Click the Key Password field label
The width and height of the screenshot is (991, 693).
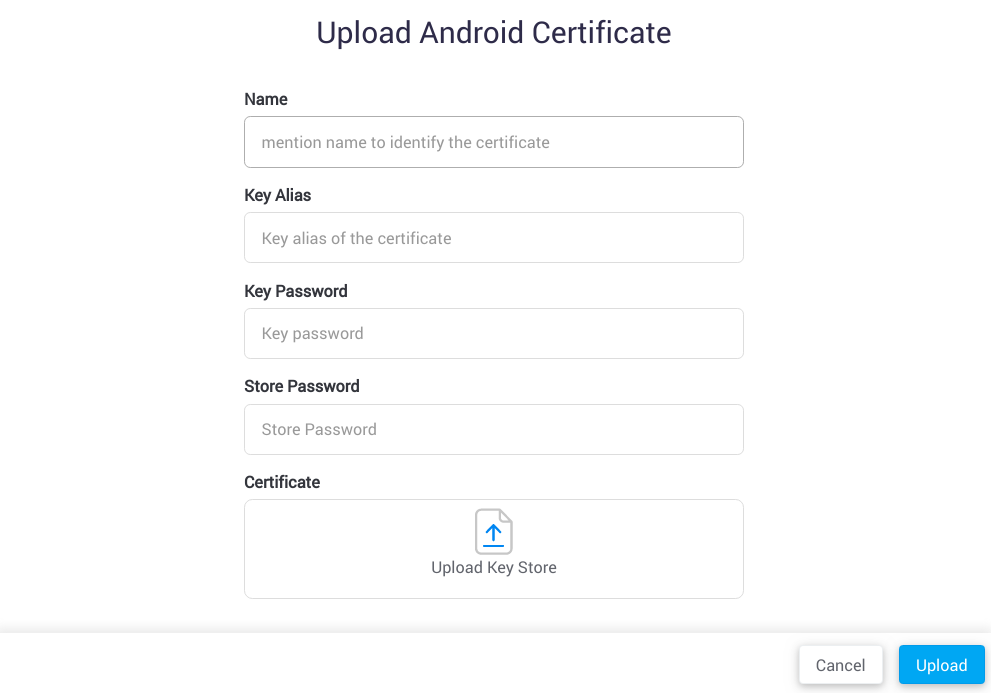(295, 291)
